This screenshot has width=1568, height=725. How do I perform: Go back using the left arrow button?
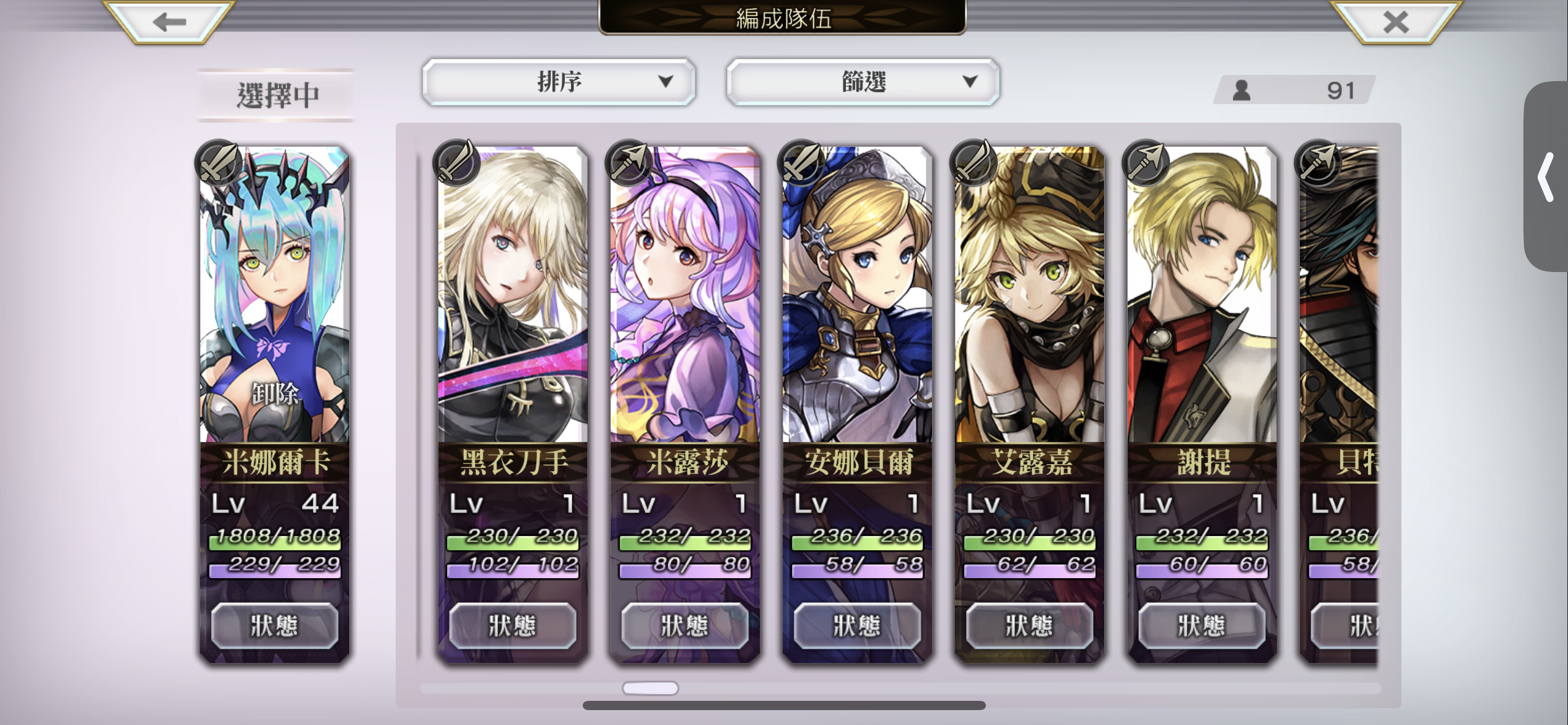(169, 22)
